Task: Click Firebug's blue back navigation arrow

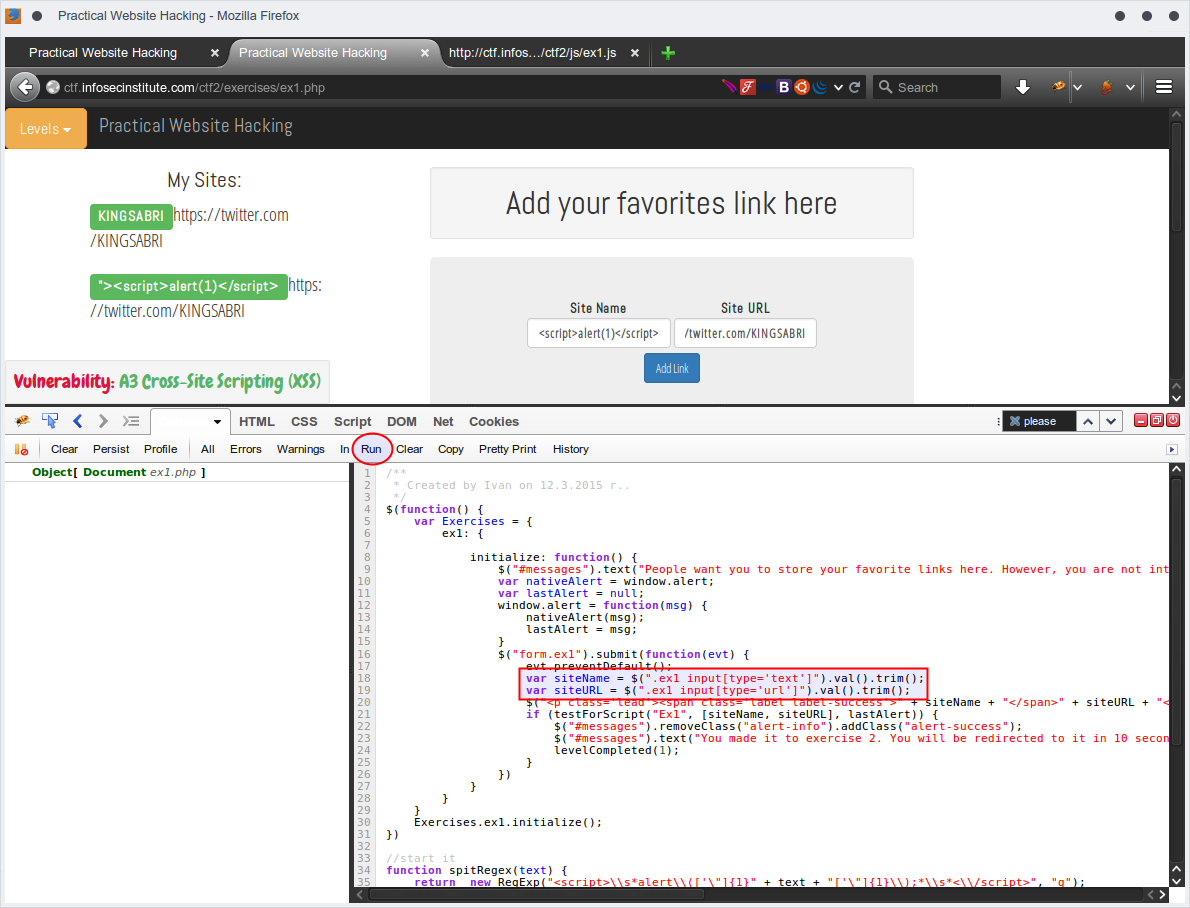Action: [78, 421]
